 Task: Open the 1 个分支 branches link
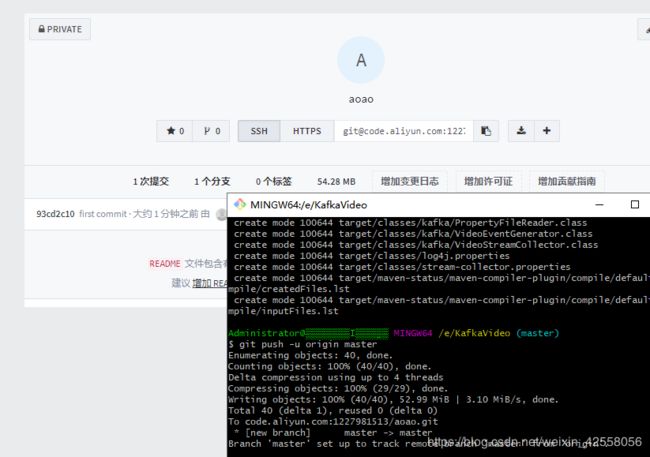[x=212, y=182]
